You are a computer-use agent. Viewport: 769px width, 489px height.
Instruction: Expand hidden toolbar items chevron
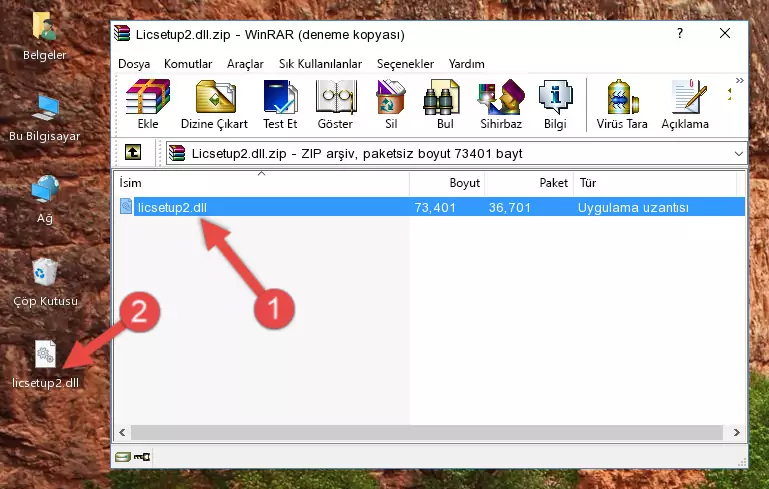pos(739,80)
